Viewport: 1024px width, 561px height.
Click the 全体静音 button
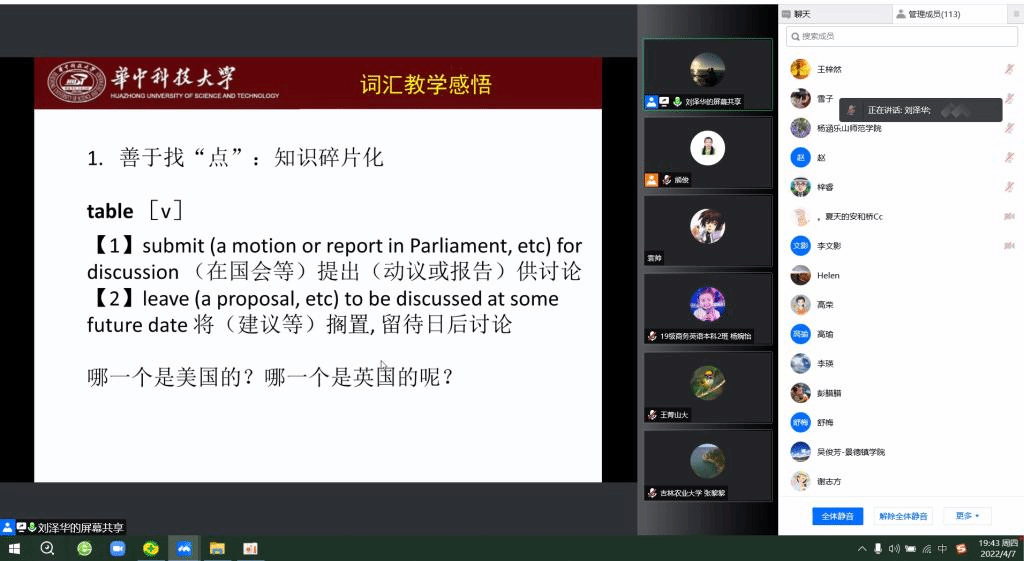[x=837, y=516]
